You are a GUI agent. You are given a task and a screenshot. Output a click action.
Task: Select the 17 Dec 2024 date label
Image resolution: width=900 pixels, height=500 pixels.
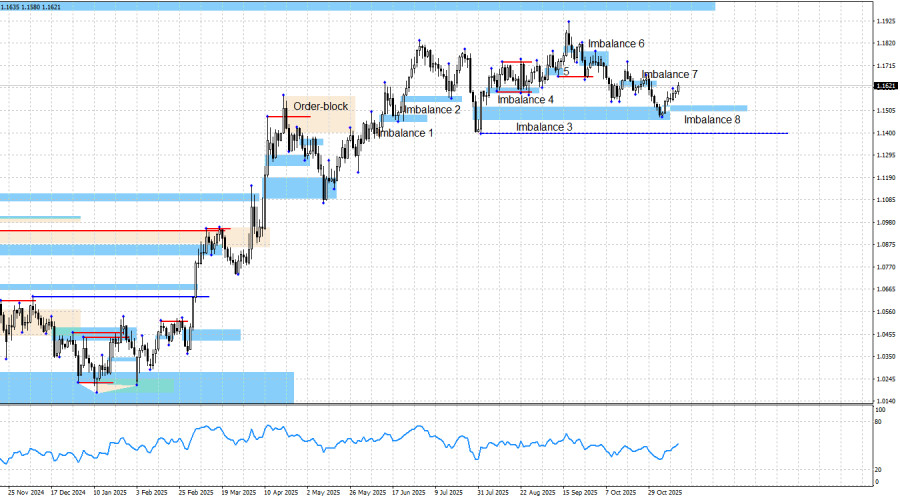tap(68, 493)
